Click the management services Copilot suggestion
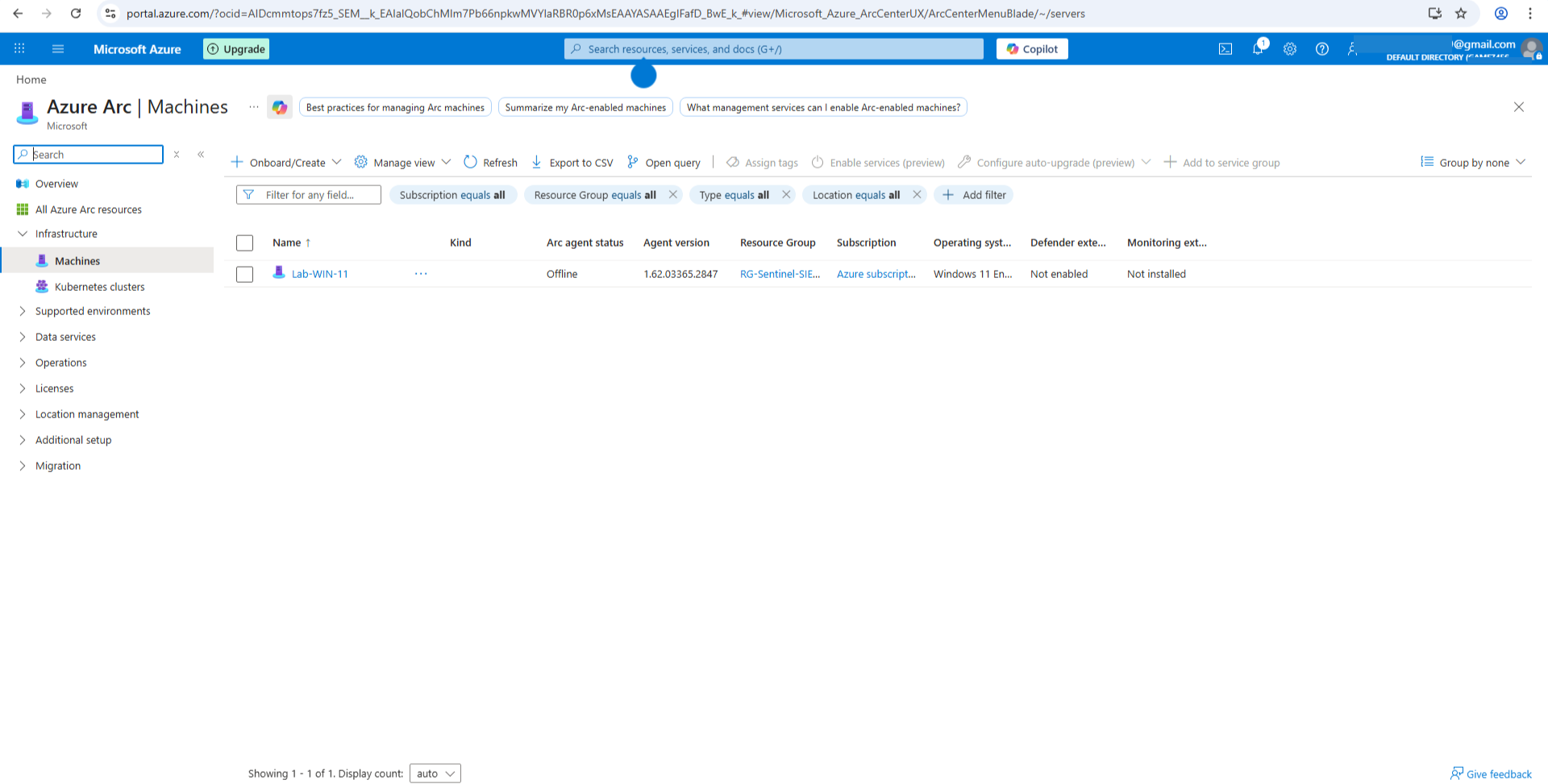The image size is (1548, 784). [x=823, y=107]
